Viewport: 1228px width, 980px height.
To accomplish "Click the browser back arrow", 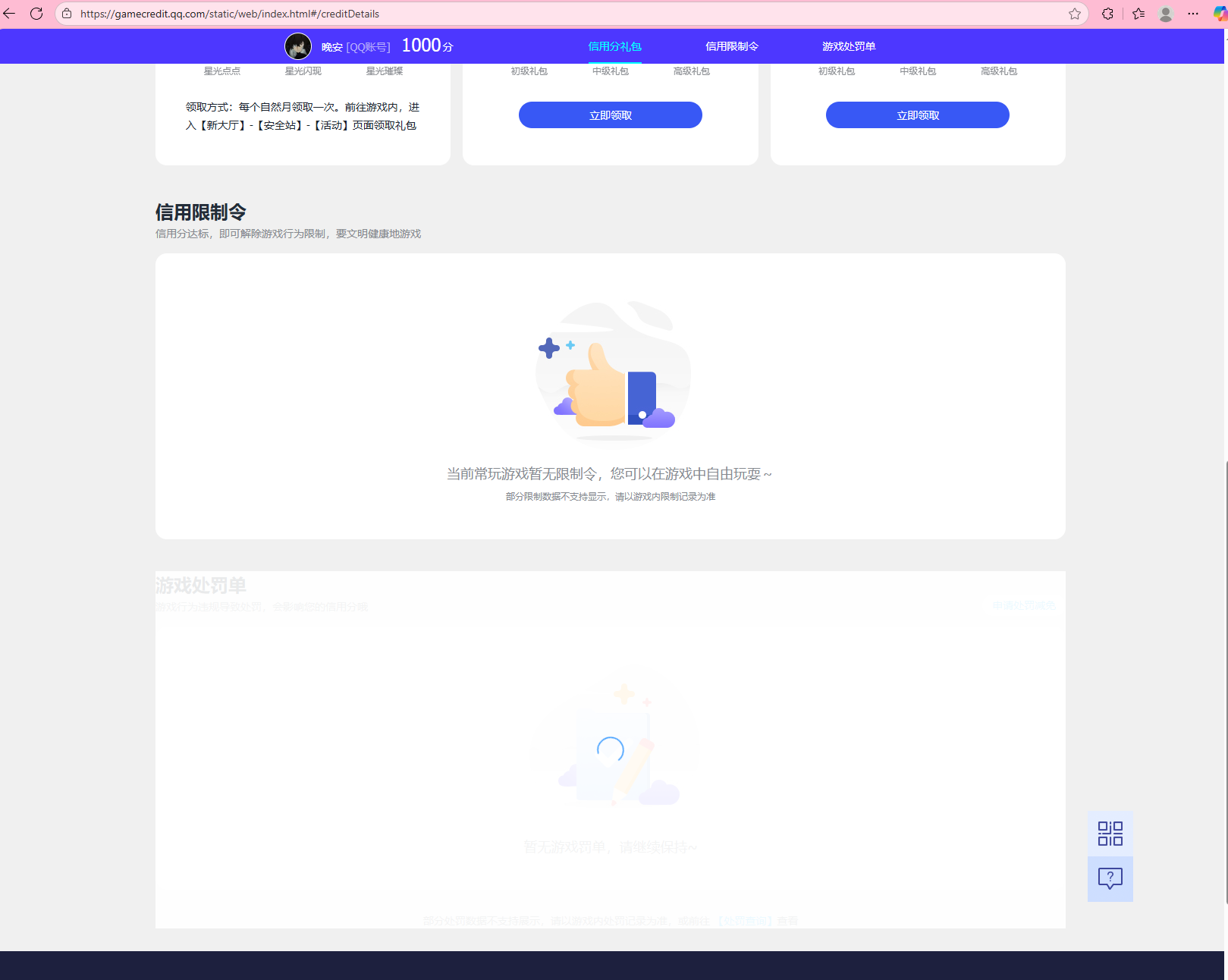I will 9,13.
